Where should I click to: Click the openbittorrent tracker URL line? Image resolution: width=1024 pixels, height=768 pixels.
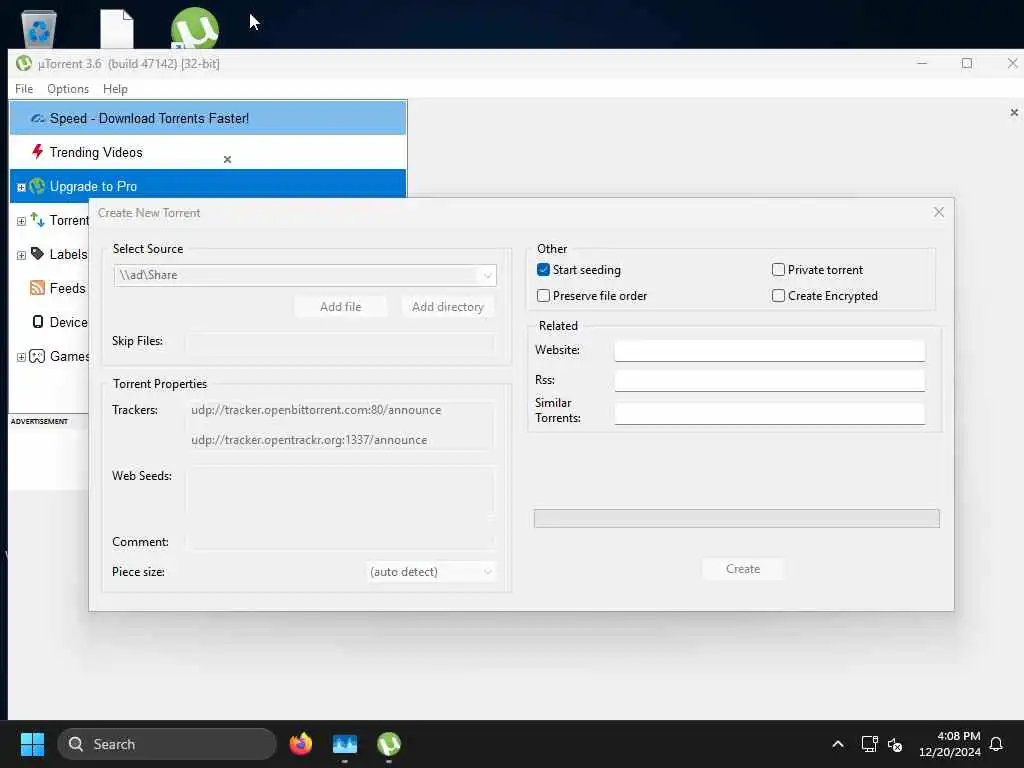(316, 410)
